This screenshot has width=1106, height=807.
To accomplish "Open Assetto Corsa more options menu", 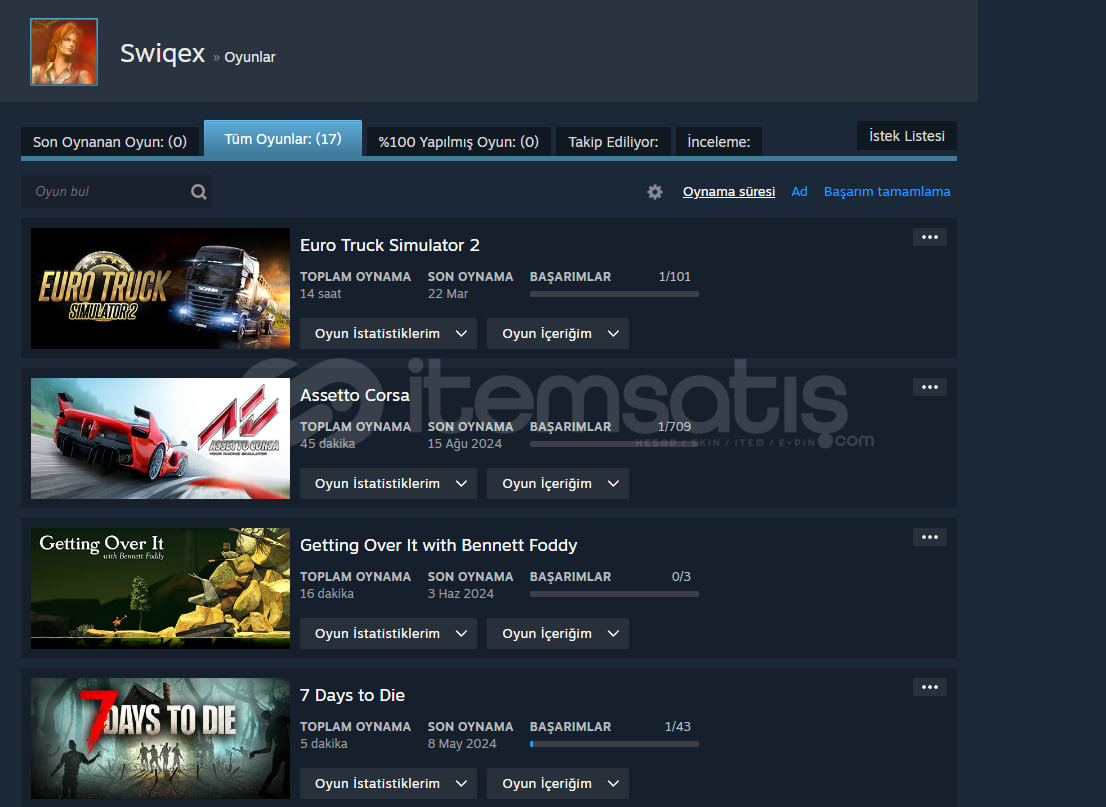I will [930, 387].
